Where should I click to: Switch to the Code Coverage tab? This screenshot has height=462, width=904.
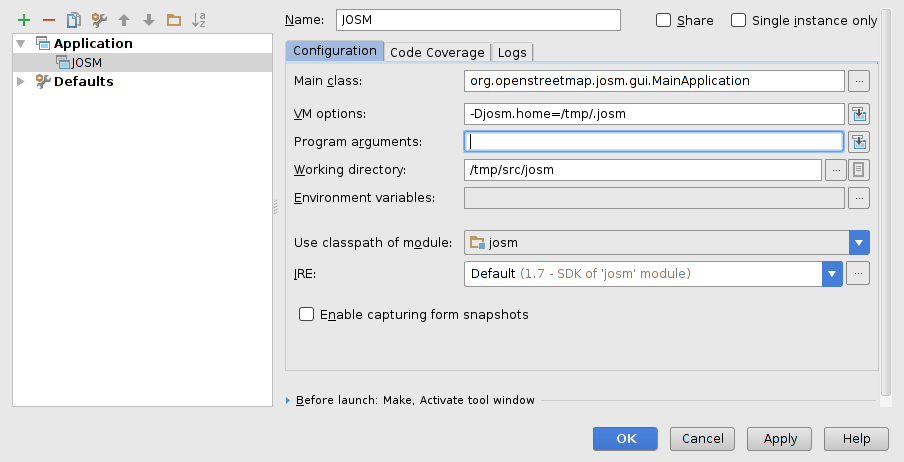click(437, 52)
